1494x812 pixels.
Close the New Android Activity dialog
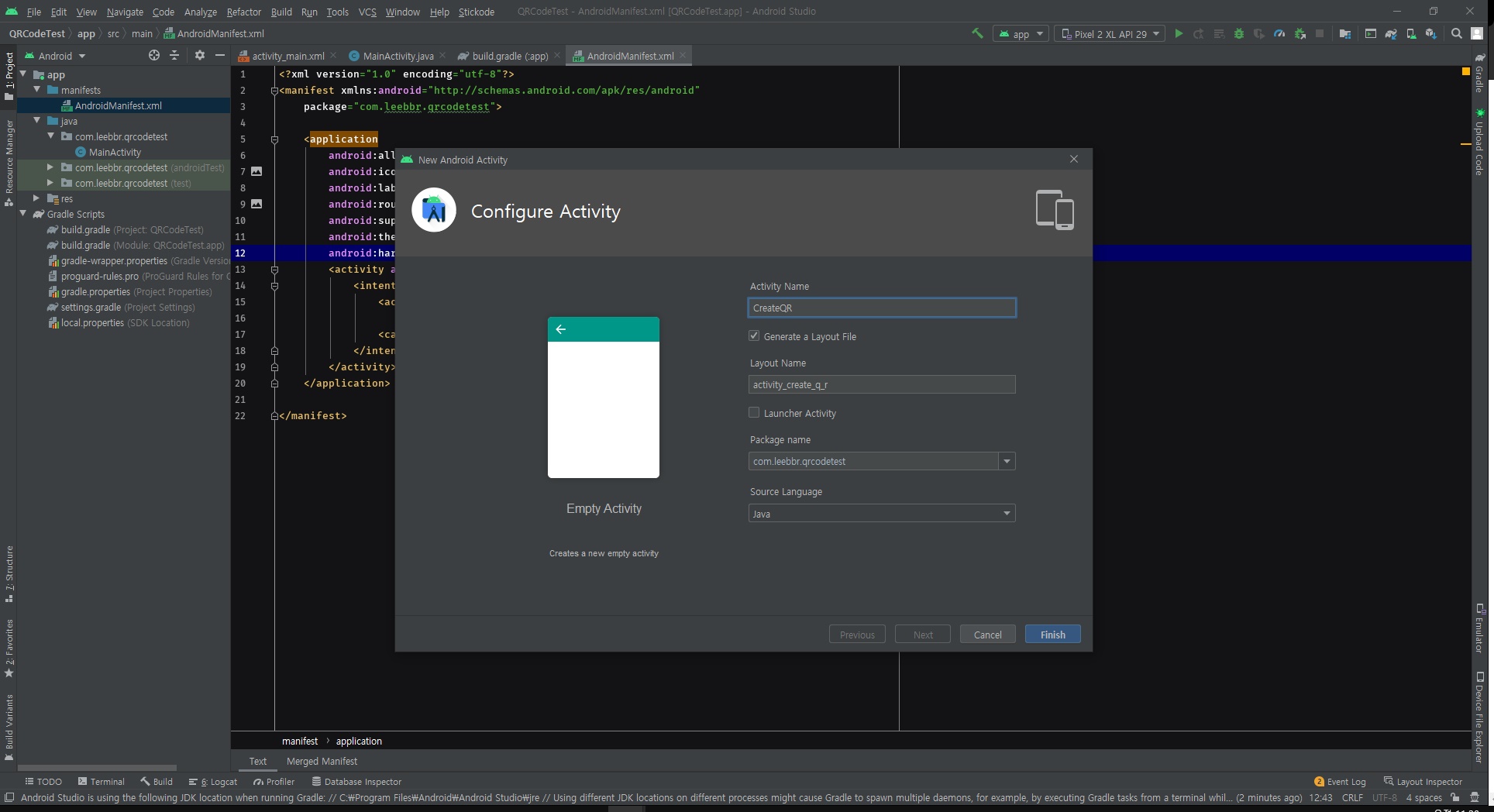1073,159
